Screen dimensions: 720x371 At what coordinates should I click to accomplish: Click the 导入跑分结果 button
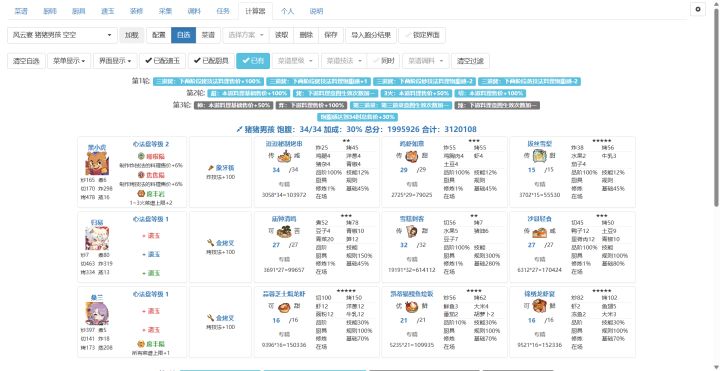coord(371,35)
